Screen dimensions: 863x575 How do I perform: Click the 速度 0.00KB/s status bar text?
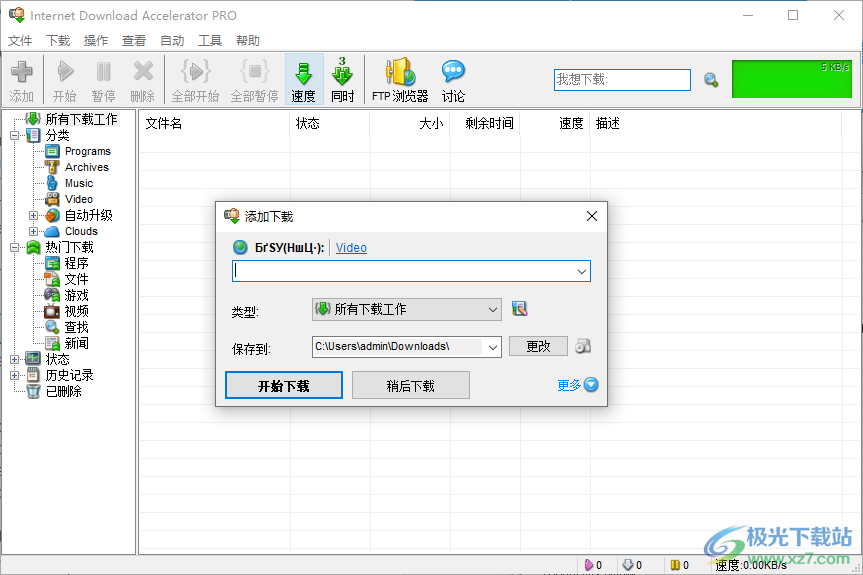pos(751,565)
